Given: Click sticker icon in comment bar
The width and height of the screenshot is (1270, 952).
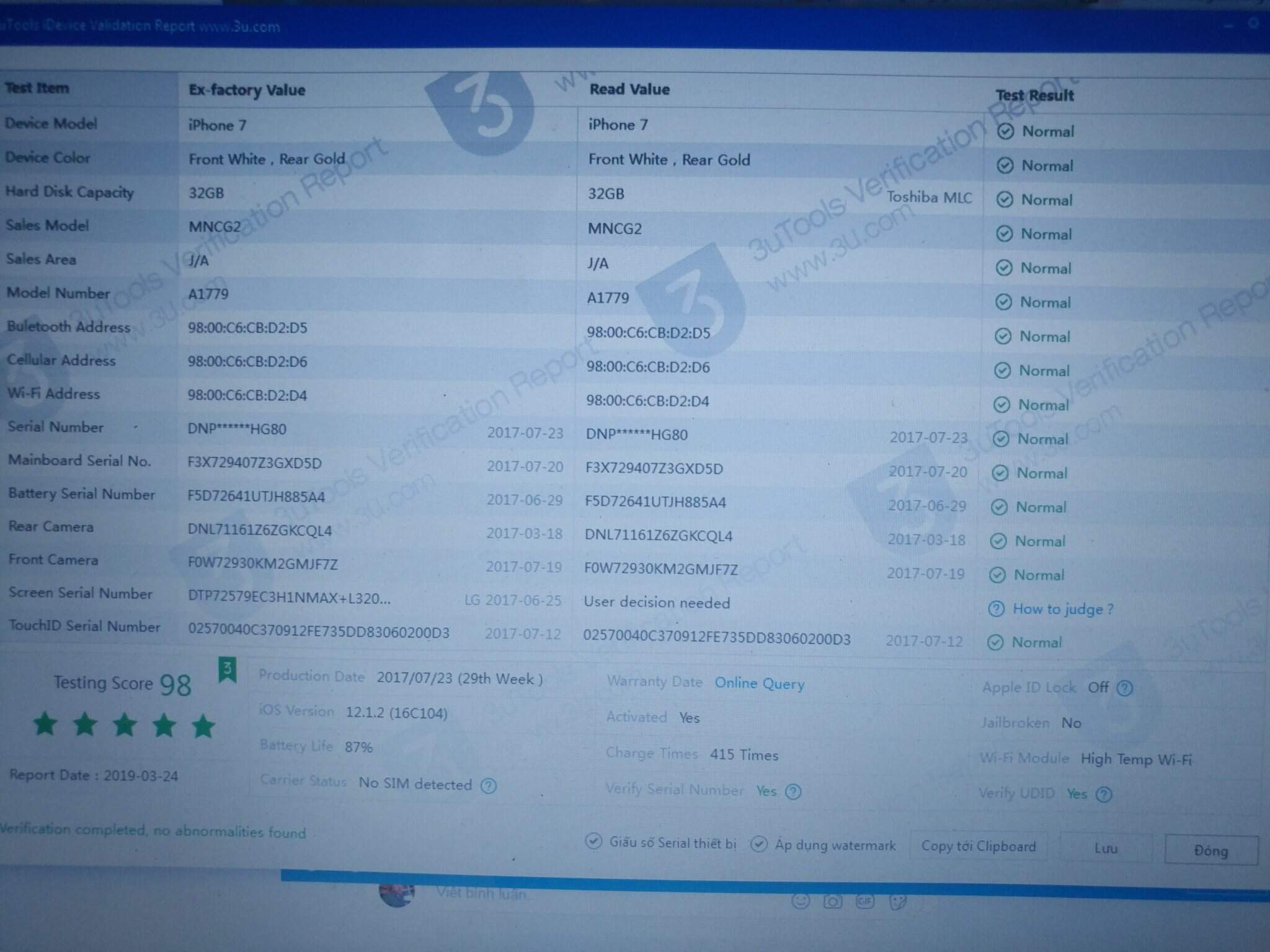Looking at the screenshot, I should tap(897, 902).
